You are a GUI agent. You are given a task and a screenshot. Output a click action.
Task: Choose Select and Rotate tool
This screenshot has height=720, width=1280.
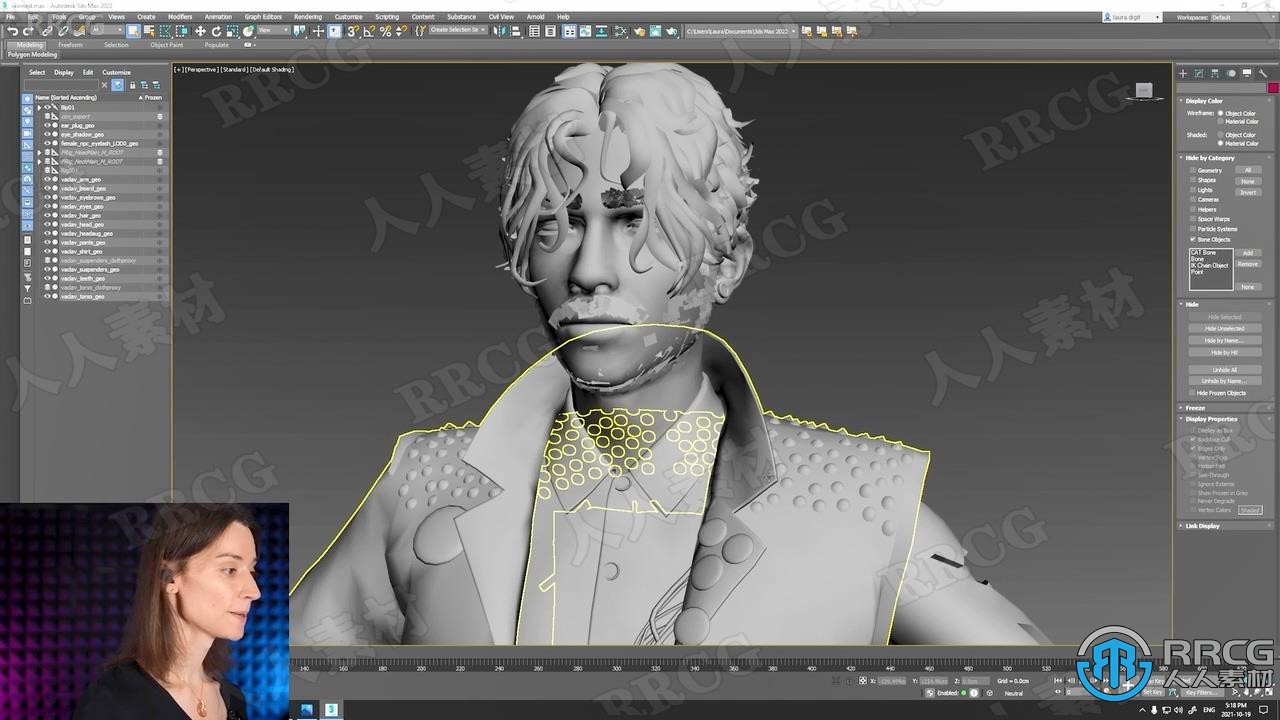click(216, 31)
